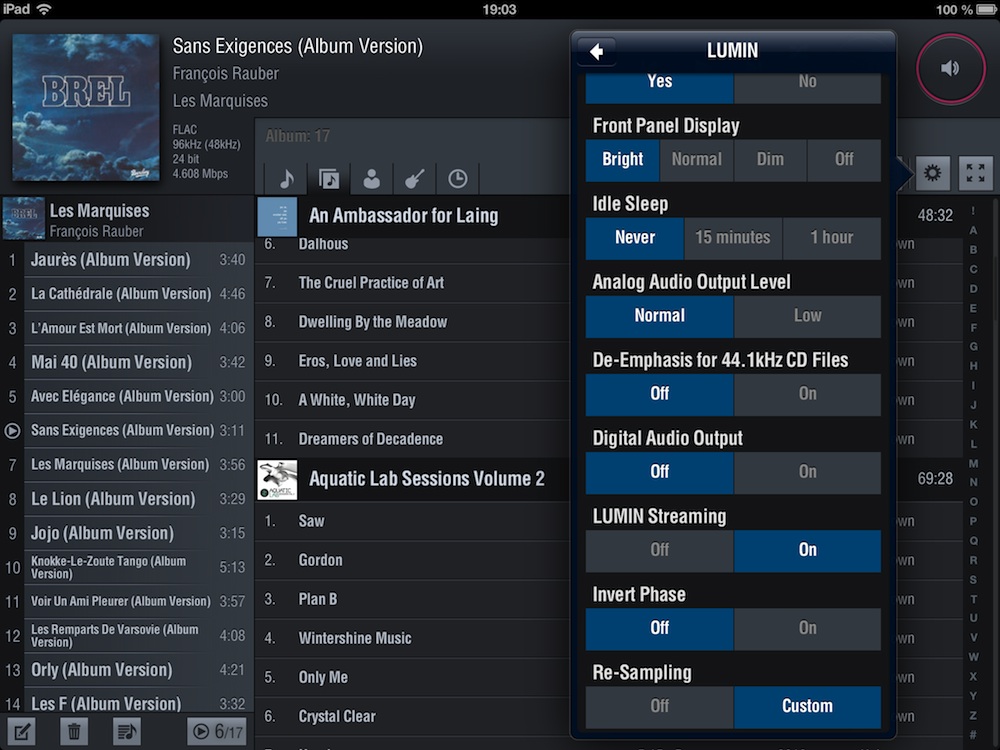Browse recently added with the clock tab
This screenshot has height=750, width=1000.
point(457,179)
